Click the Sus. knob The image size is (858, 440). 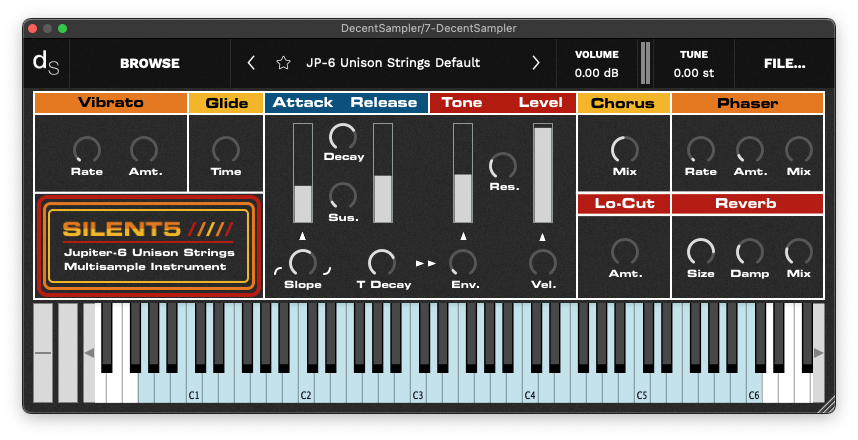click(x=343, y=196)
